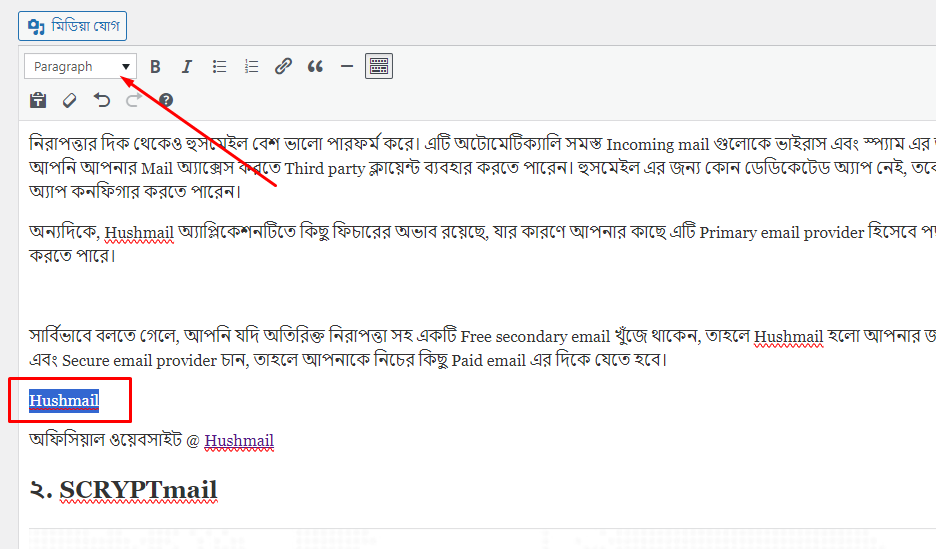Insert a bulleted list

click(219, 66)
